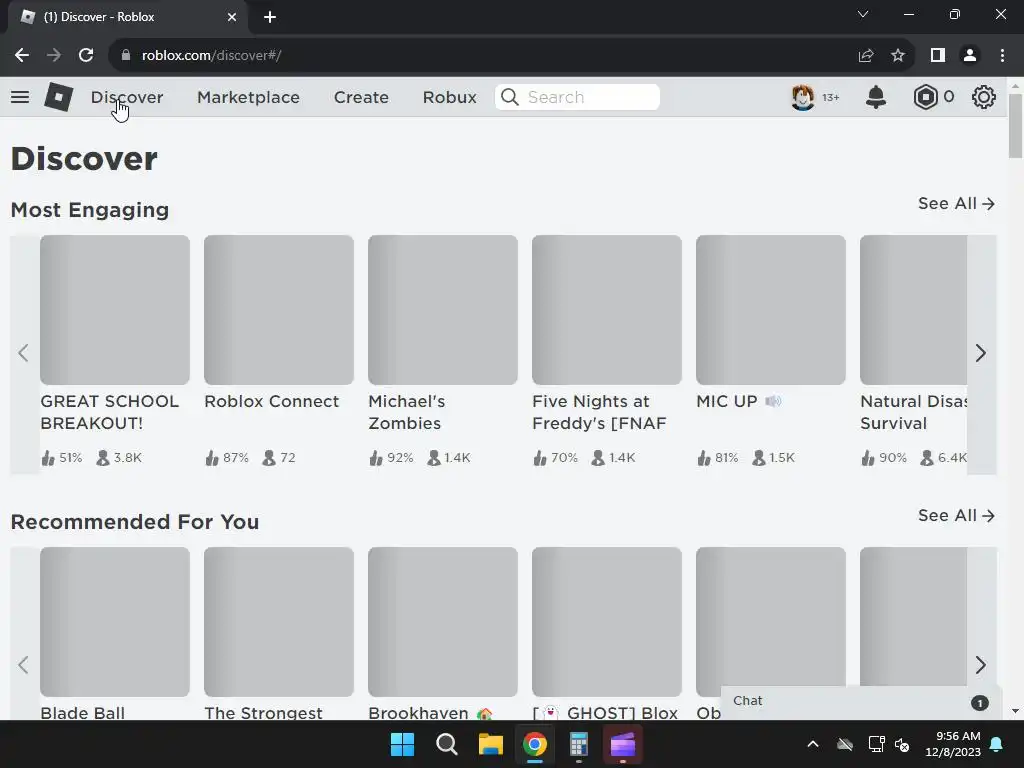Click the Roblox Search input field
1024x768 pixels.
click(x=577, y=97)
